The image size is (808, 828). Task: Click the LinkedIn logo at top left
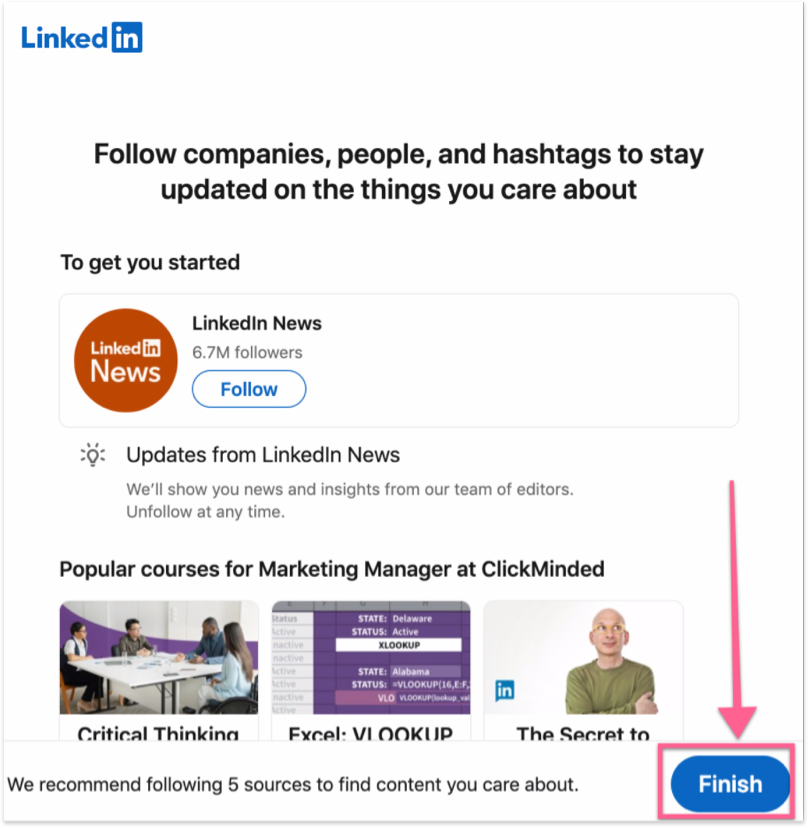point(82,37)
